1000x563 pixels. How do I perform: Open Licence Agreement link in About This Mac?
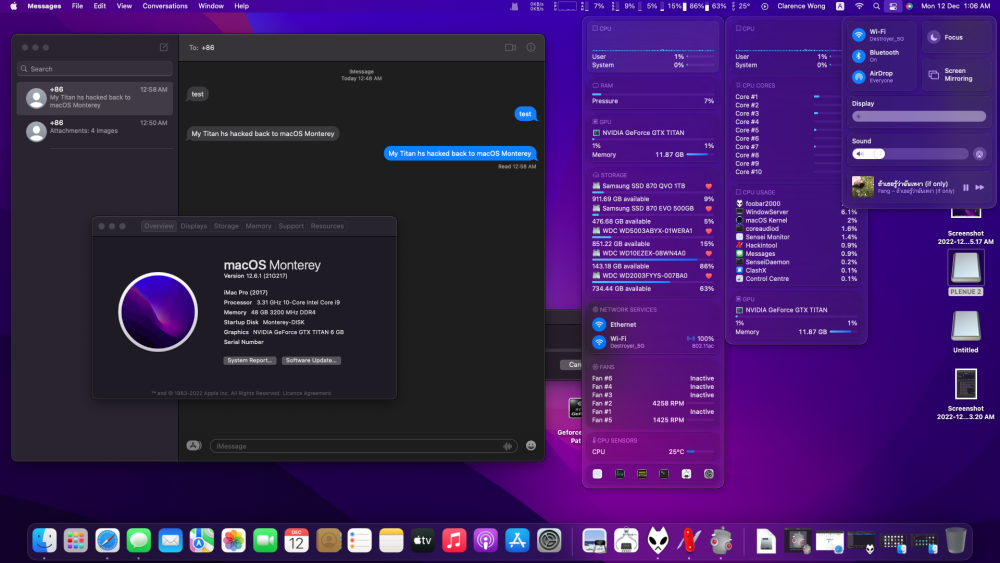[307, 393]
